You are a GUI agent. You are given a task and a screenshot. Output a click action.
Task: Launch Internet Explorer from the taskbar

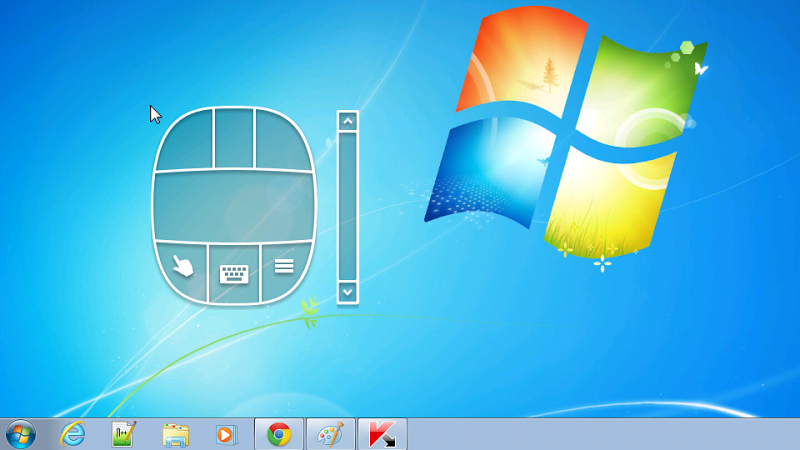coord(73,434)
